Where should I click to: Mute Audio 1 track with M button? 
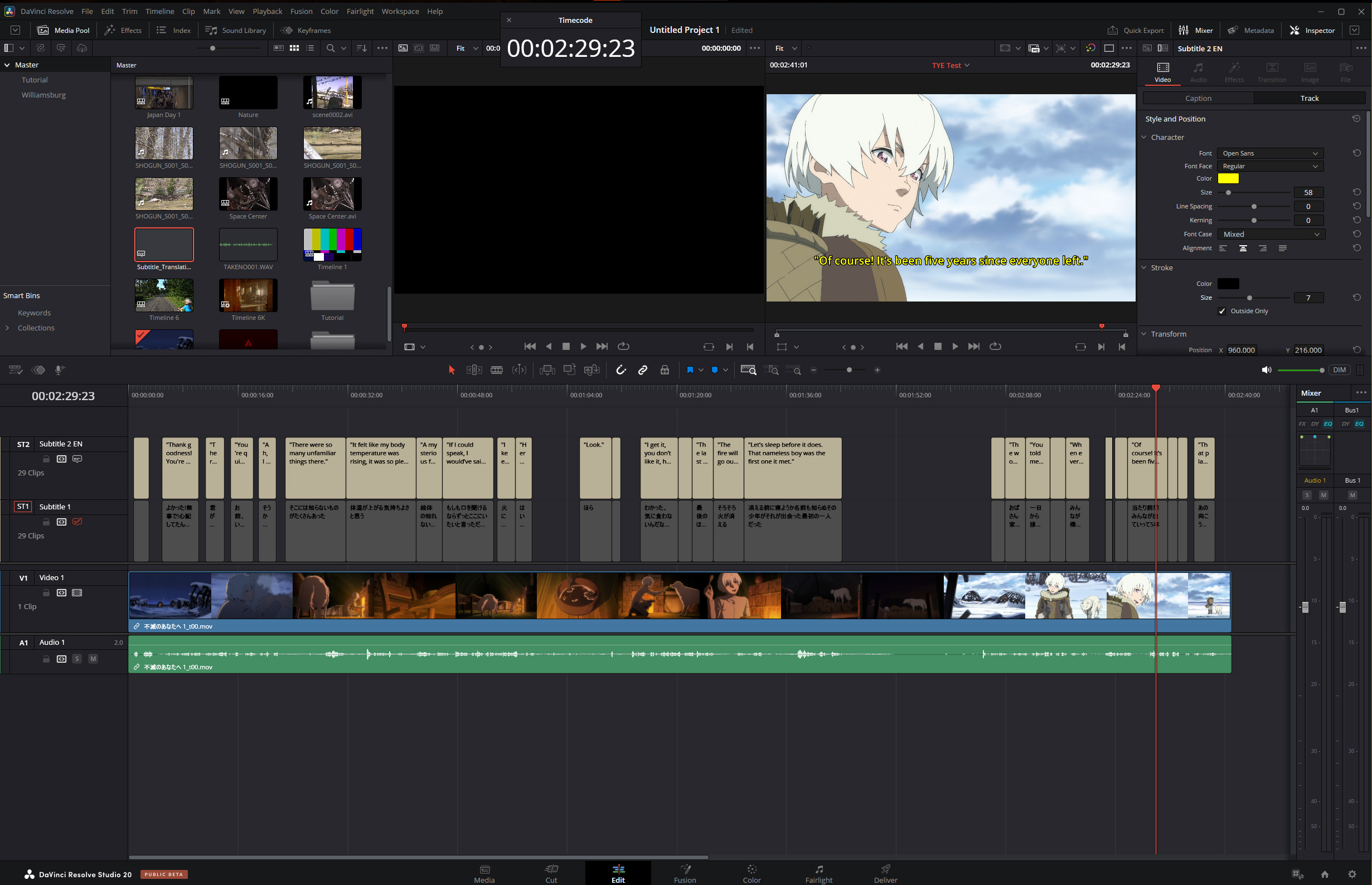click(93, 659)
